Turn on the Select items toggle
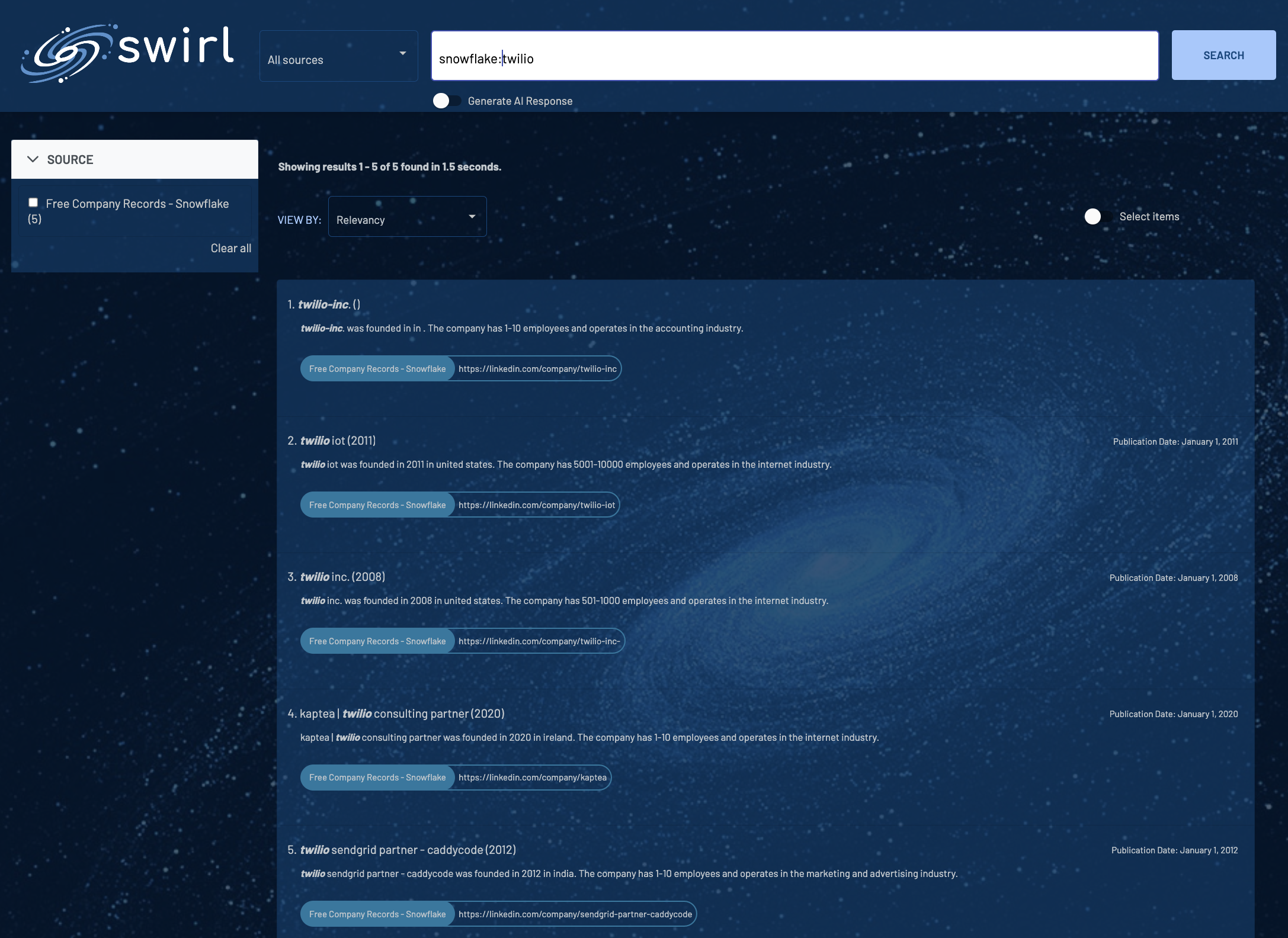Screen dimensions: 1288x938 click(1098, 217)
